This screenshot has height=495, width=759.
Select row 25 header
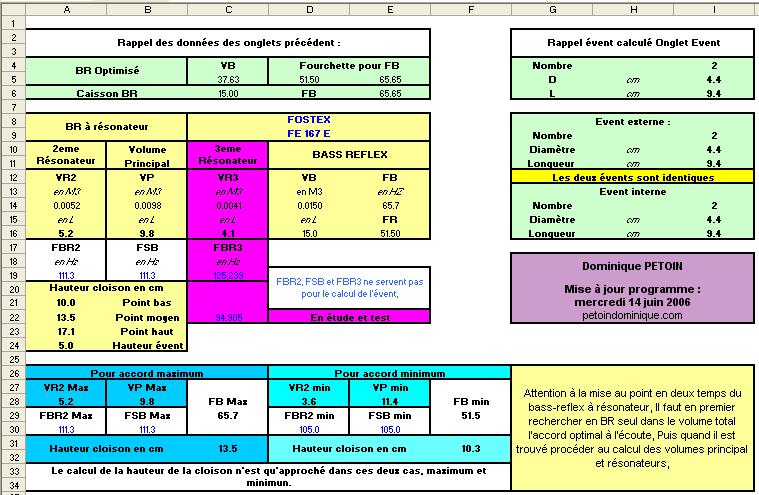click(x=13, y=359)
